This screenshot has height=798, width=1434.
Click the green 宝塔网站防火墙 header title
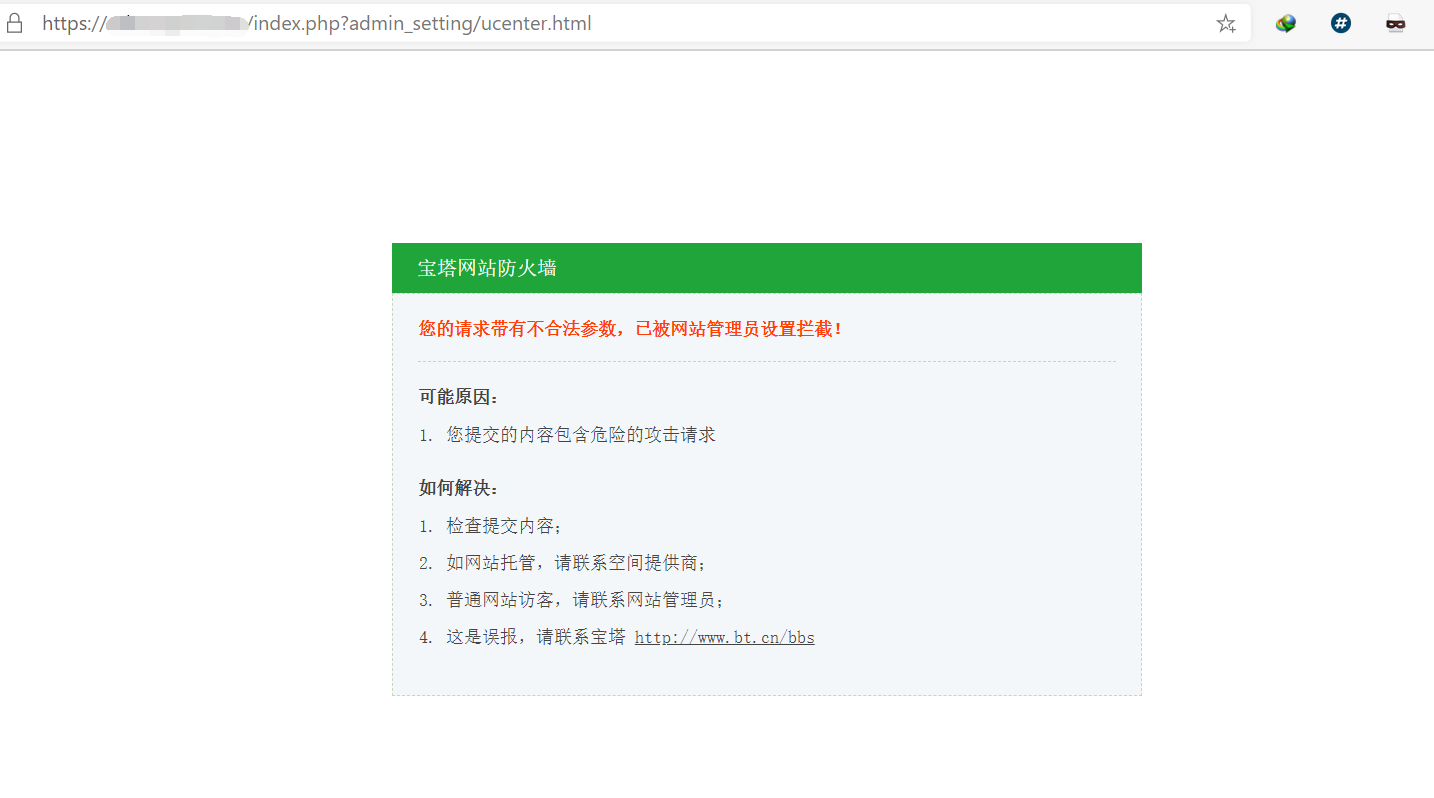[487, 268]
